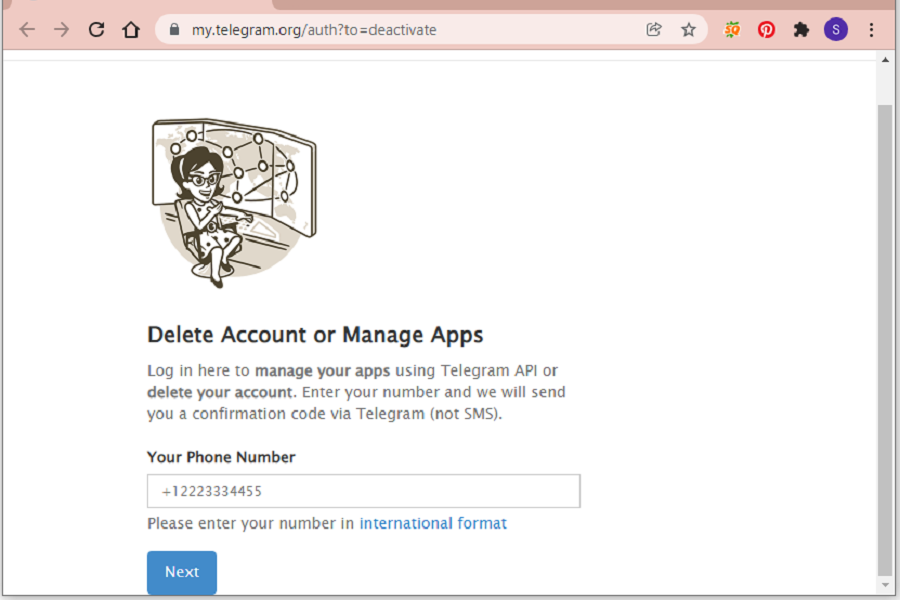Share this page using the share icon
Image resolution: width=900 pixels, height=600 pixels.
tap(654, 30)
